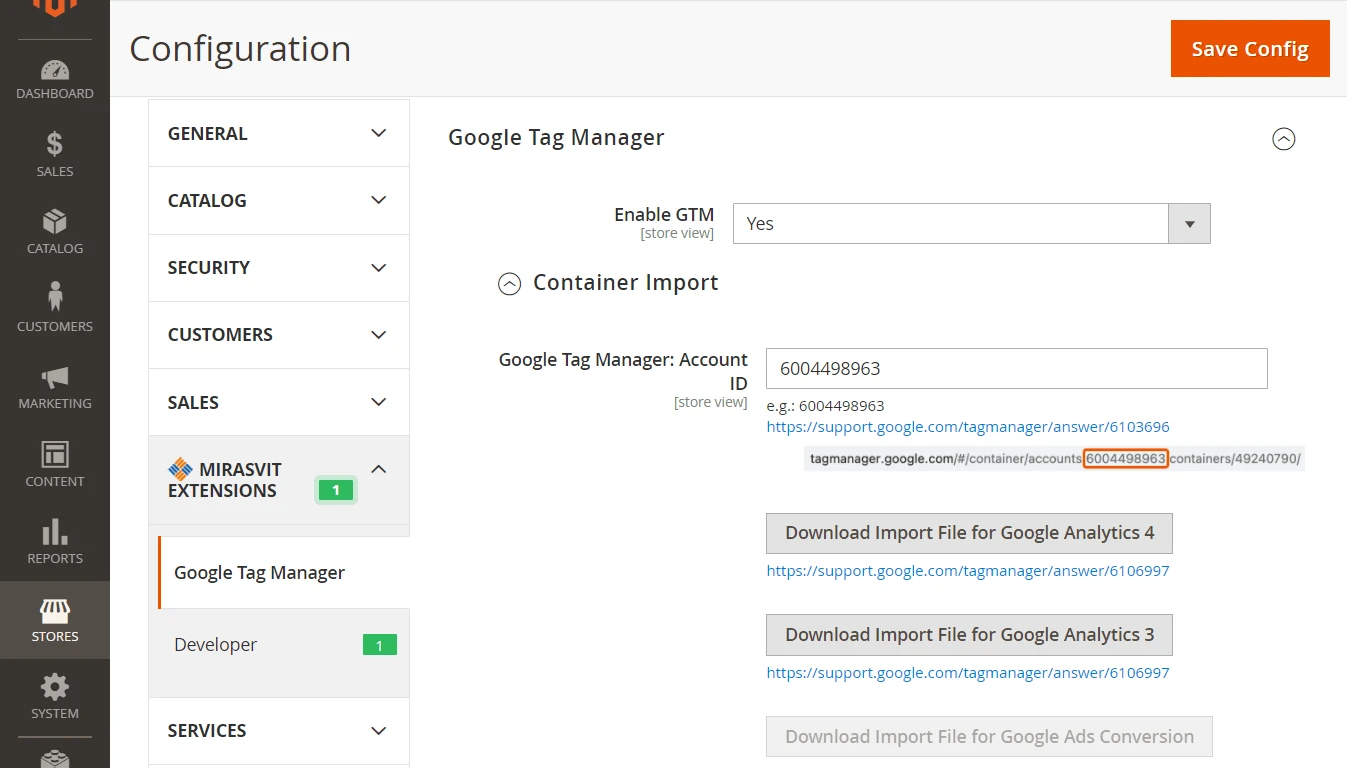Collapse the Container Import subsection
Image resolution: width=1347 pixels, height=768 pixels.
pos(510,284)
